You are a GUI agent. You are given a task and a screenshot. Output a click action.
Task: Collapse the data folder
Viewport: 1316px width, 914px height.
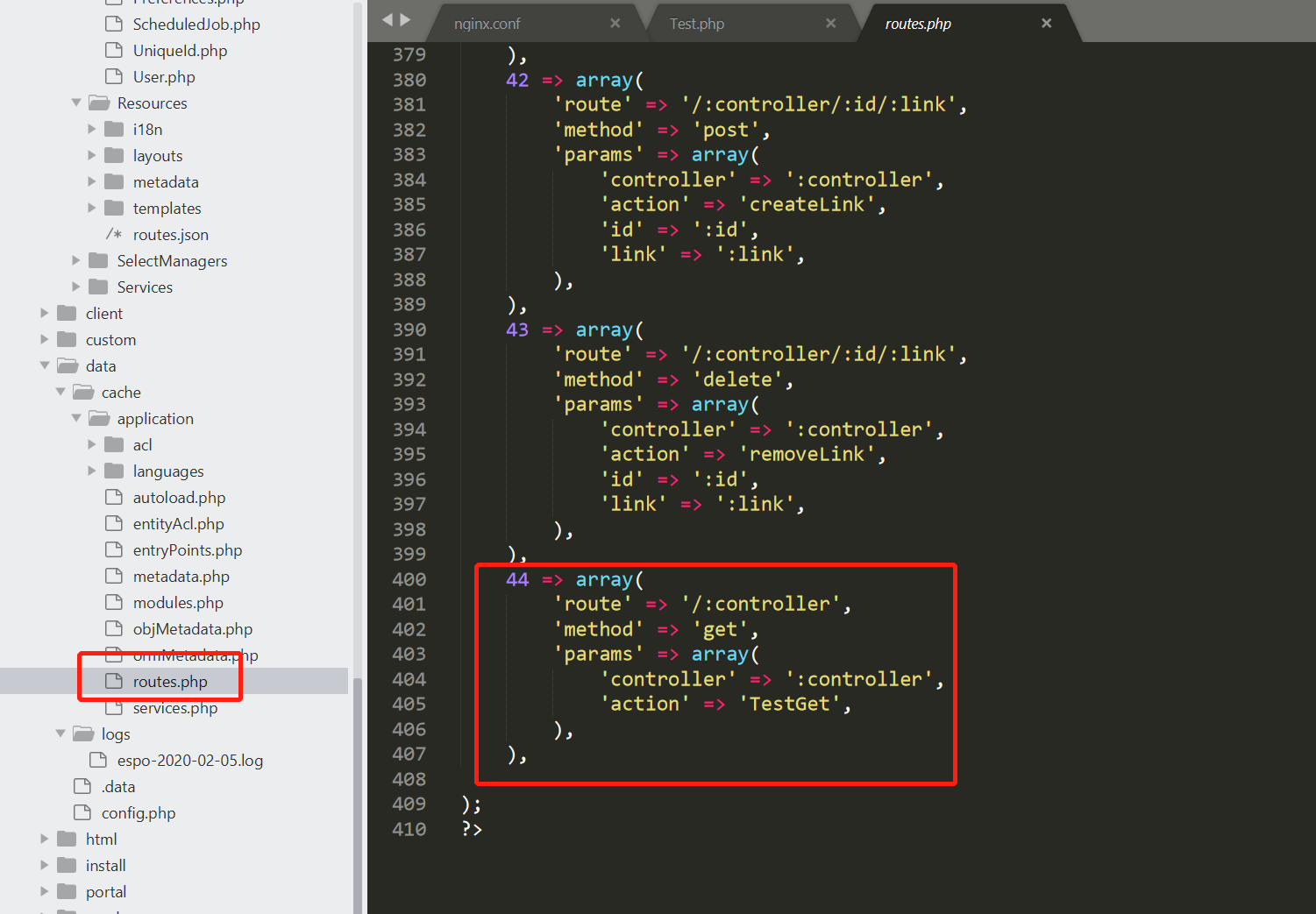coord(44,365)
